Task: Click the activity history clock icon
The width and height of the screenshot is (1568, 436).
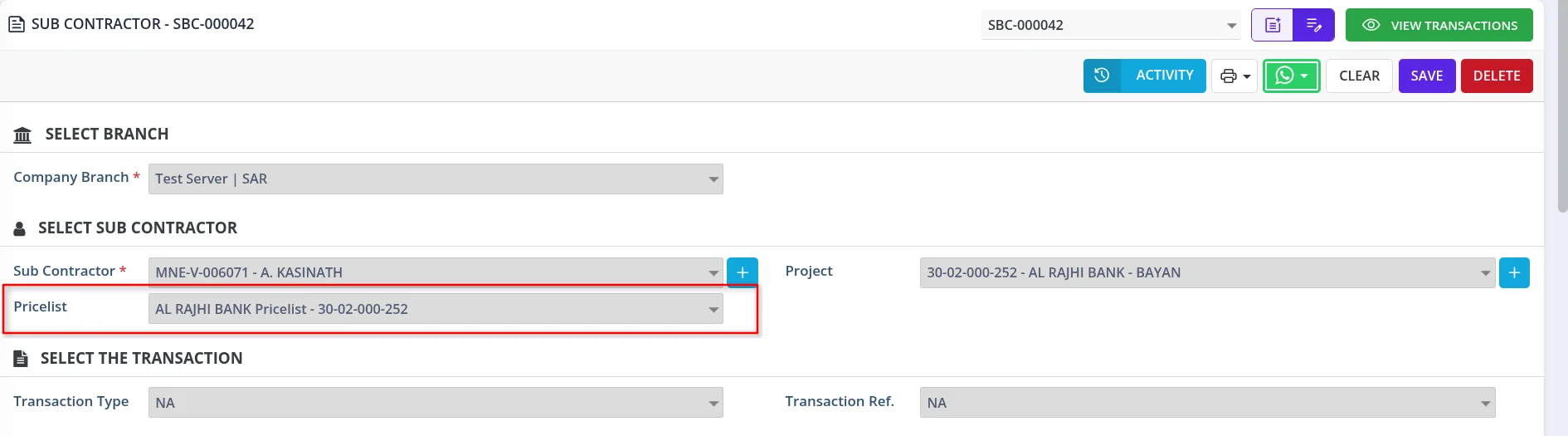Action: click(x=1102, y=76)
